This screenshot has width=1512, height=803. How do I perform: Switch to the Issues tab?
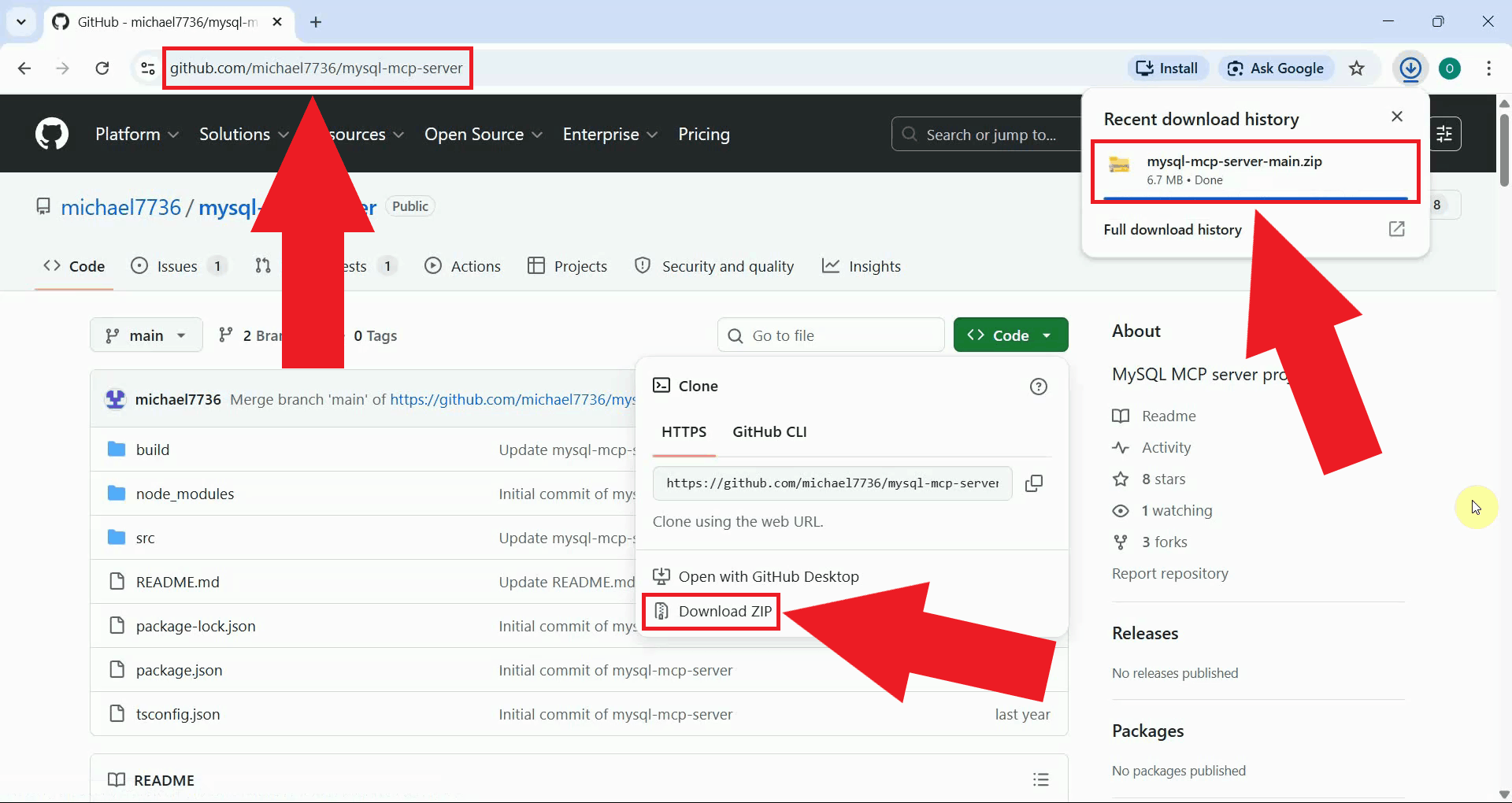click(179, 266)
